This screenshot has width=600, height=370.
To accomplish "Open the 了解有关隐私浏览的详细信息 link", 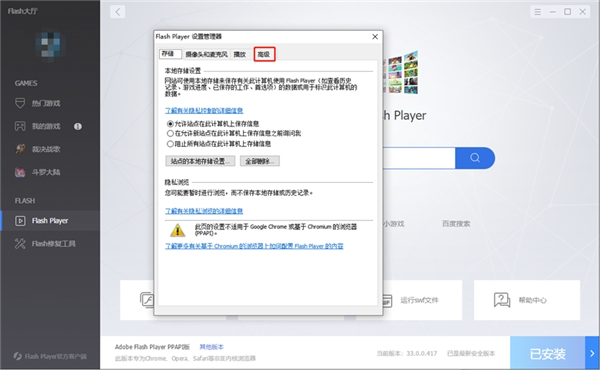I will (204, 211).
